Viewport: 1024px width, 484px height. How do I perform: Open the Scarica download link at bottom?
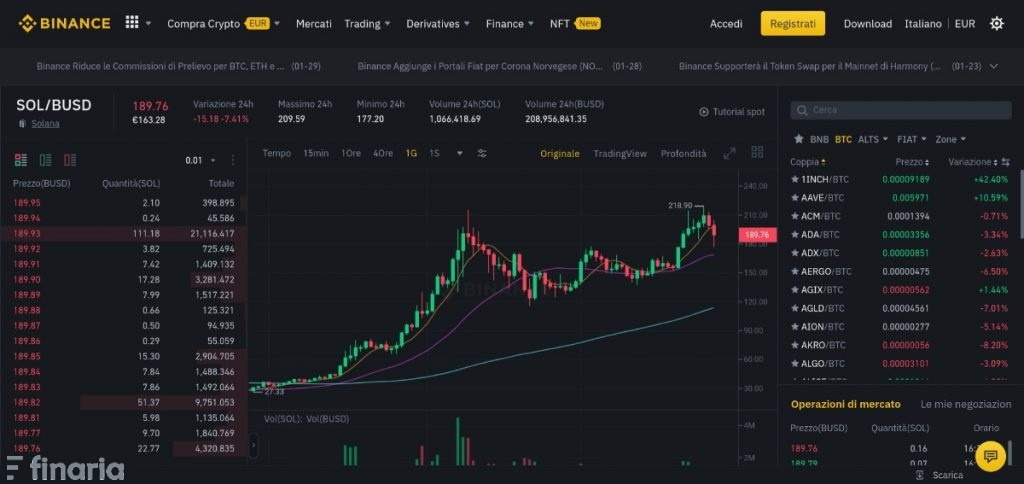pyautogui.click(x=940, y=475)
